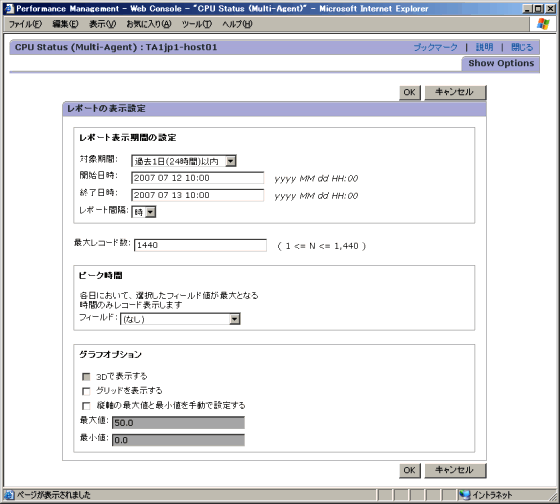Click the 終了日時 input field
Viewport: 560px width, 504px height.
point(198,195)
